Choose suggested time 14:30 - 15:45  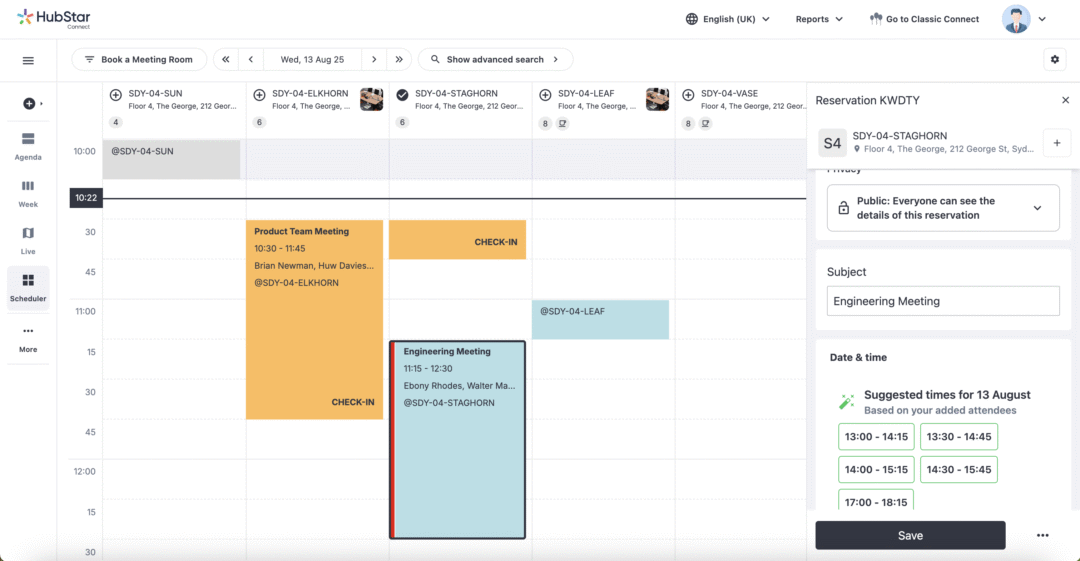[x=959, y=469]
